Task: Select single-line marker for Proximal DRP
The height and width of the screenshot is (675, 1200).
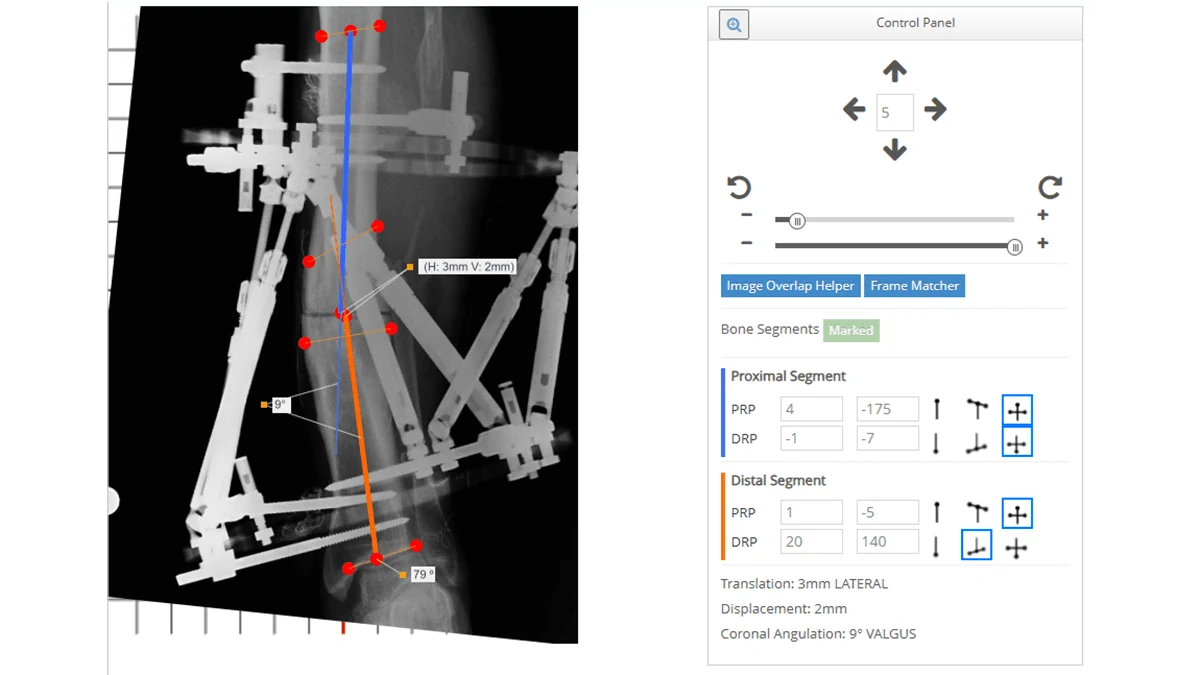Action: (936, 442)
